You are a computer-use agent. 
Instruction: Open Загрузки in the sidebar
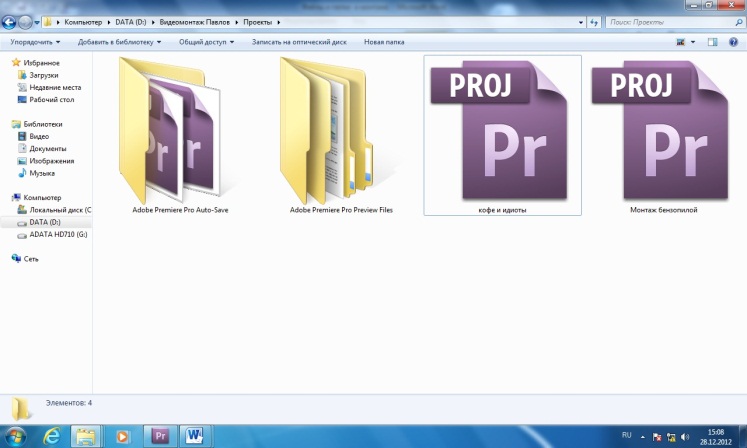tap(43, 75)
